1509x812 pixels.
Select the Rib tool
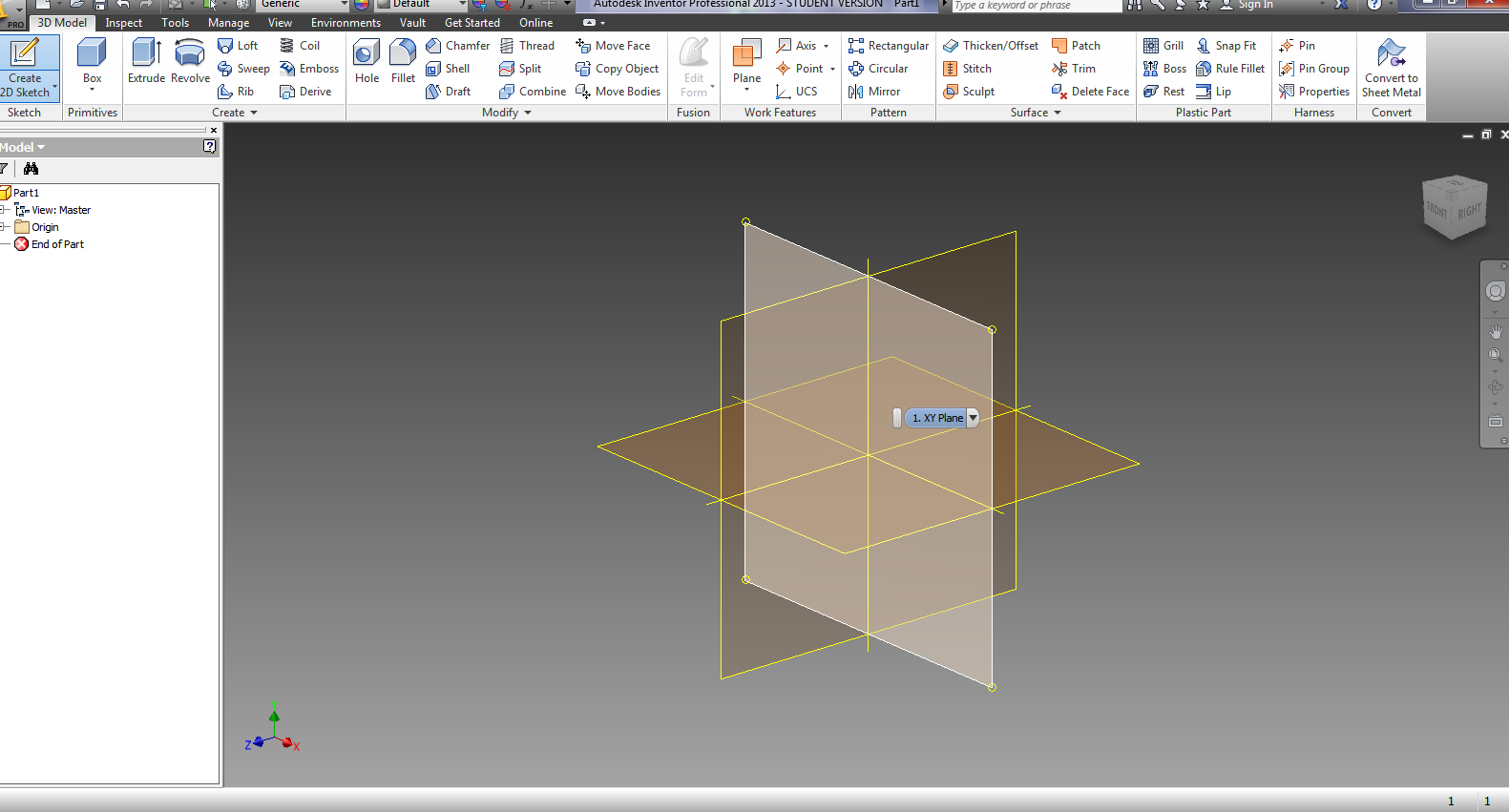pos(236,92)
